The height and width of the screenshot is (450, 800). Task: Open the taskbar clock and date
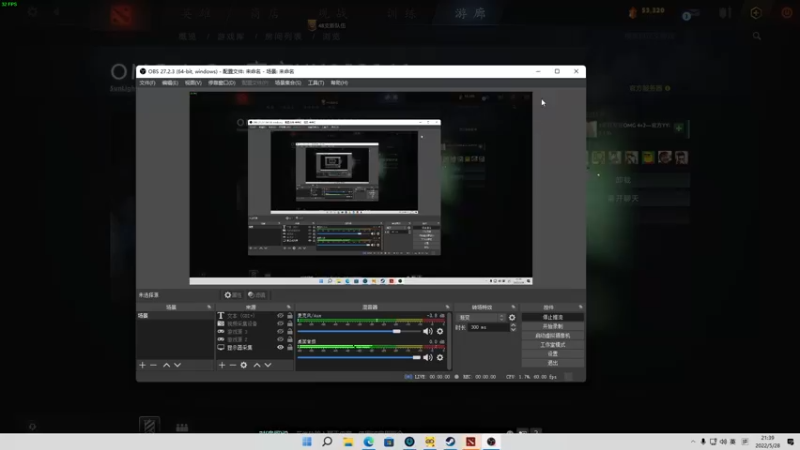pos(768,442)
